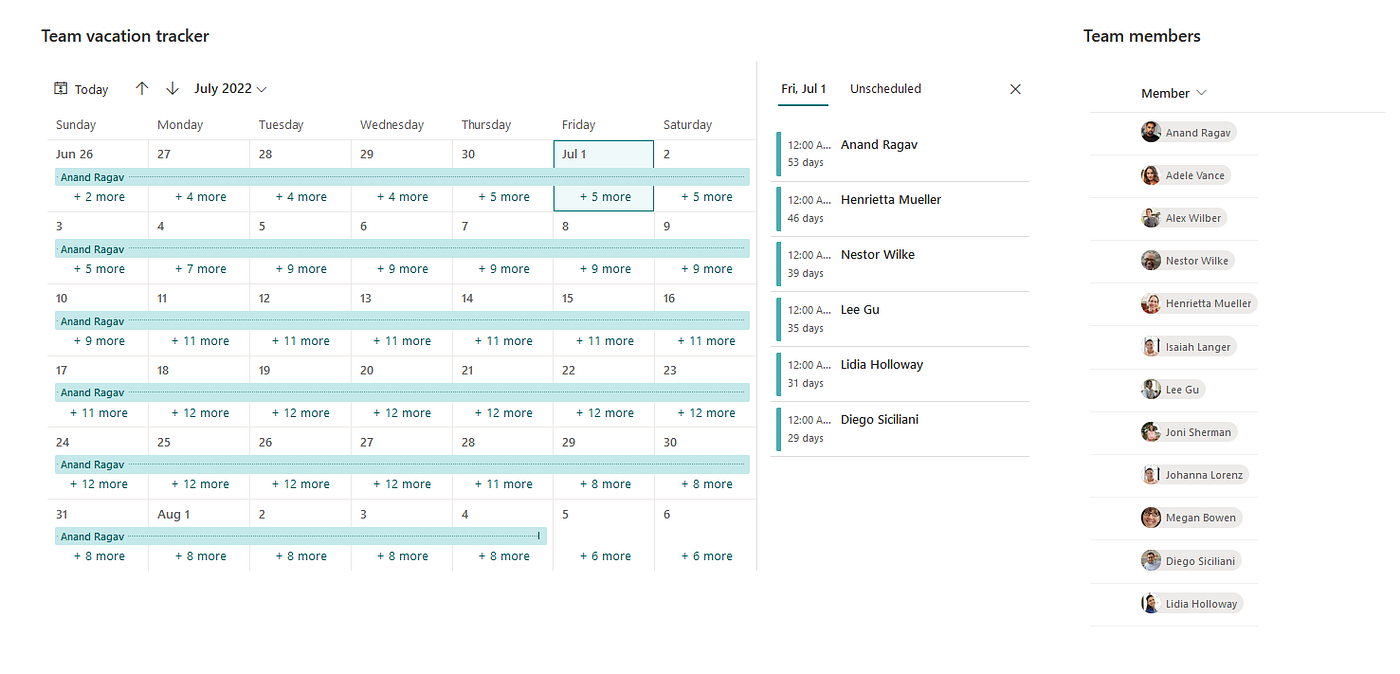
Task: Click Nestor Wilke's avatar in Team members
Action: [1151, 260]
